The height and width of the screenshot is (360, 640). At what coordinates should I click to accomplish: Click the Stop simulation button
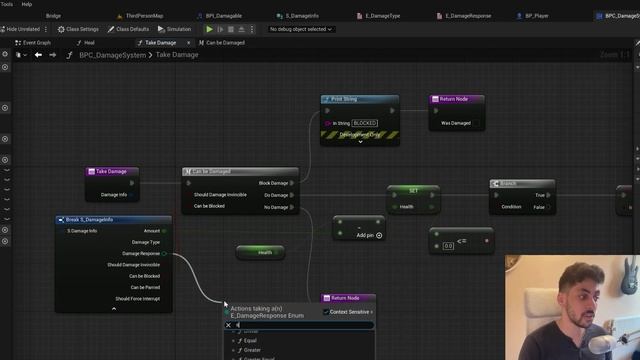[231, 29]
